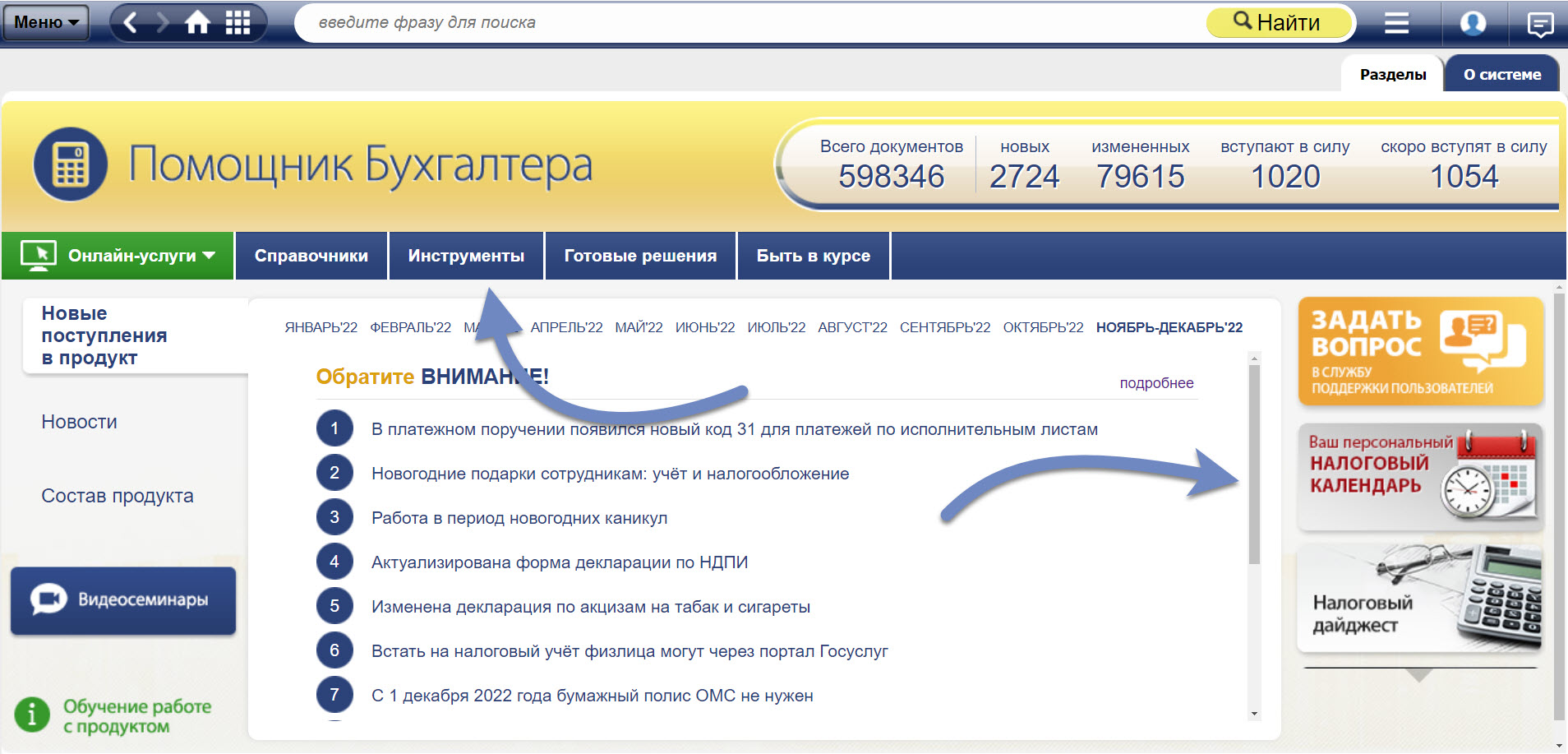Open article Работа в период новогодних каникул
This screenshot has height=754, width=1568.
coord(519,518)
